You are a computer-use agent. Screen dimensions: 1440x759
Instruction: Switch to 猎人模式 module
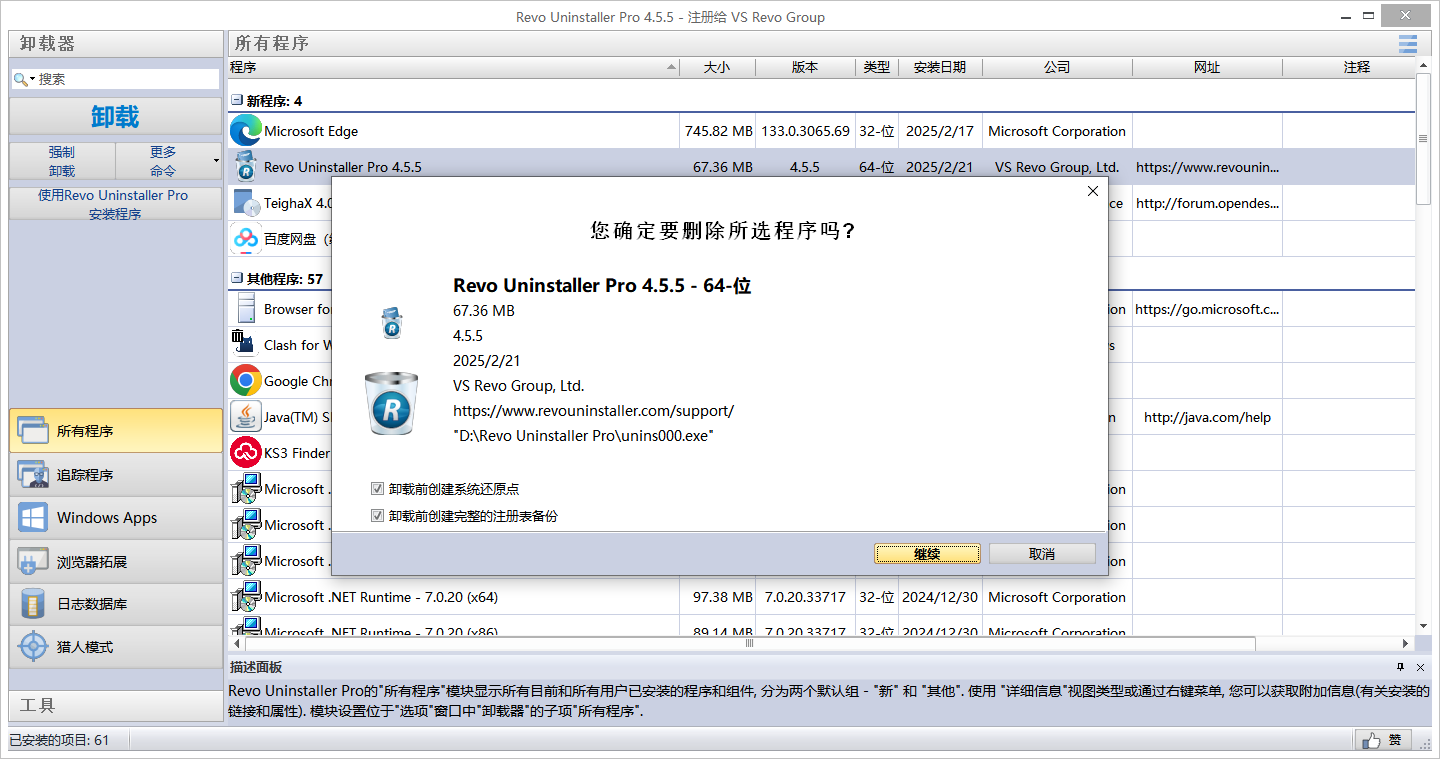coord(116,647)
